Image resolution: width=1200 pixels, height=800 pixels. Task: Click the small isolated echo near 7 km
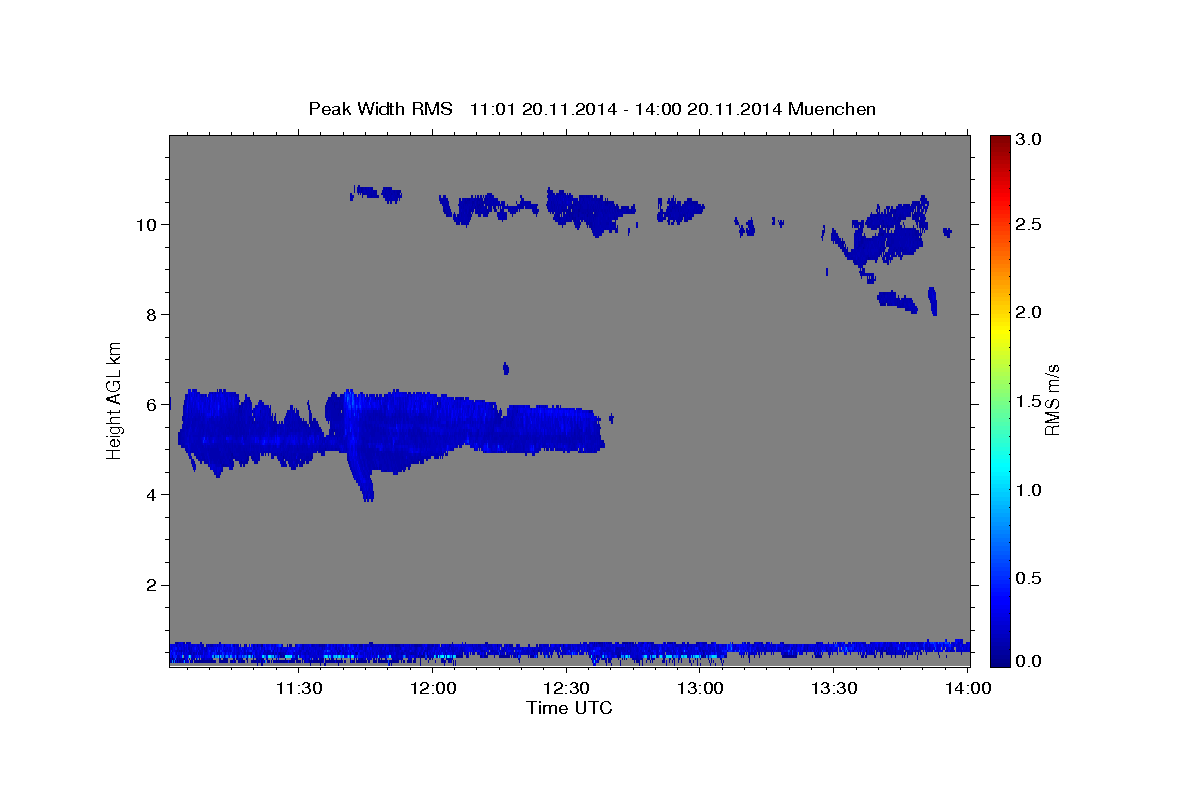(x=506, y=368)
